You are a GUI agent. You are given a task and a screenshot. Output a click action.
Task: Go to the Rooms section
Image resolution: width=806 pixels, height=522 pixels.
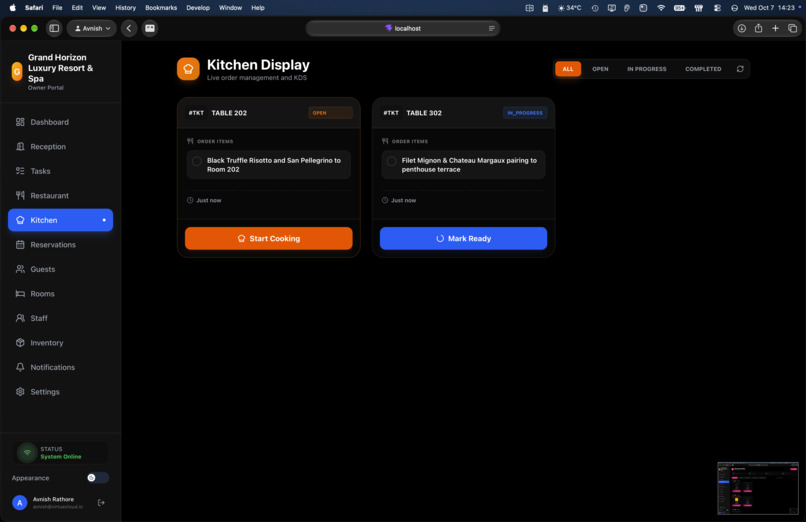pyautogui.click(x=60, y=294)
